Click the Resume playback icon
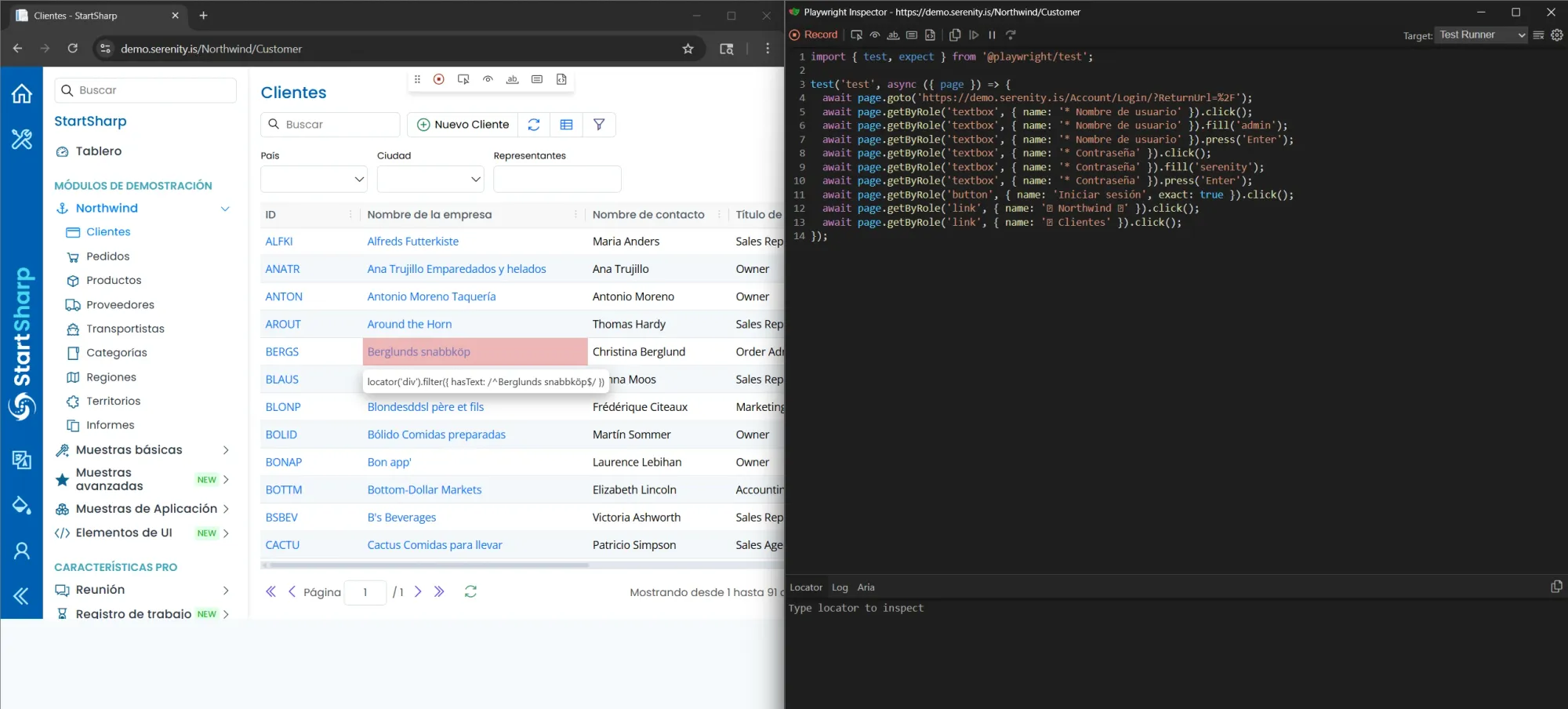The height and width of the screenshot is (709, 1568). (x=974, y=35)
